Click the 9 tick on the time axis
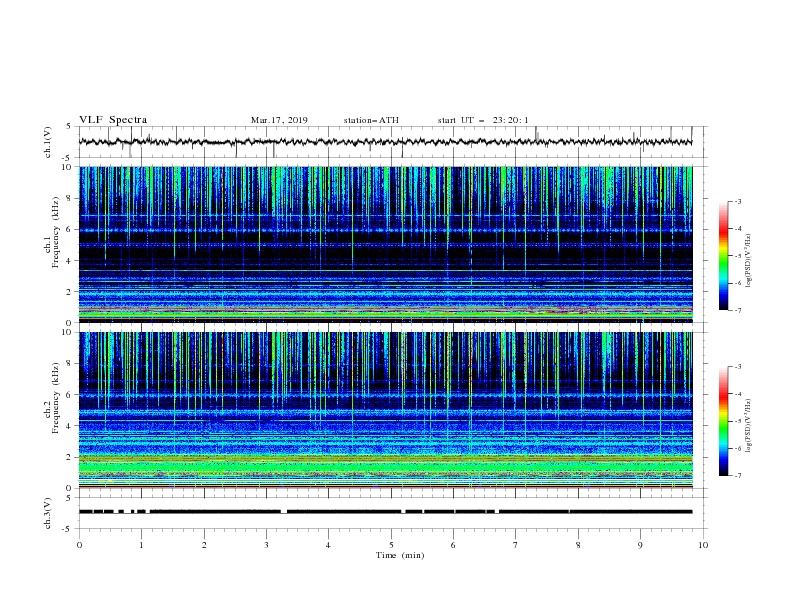This screenshot has height=612, width=792. [x=640, y=545]
